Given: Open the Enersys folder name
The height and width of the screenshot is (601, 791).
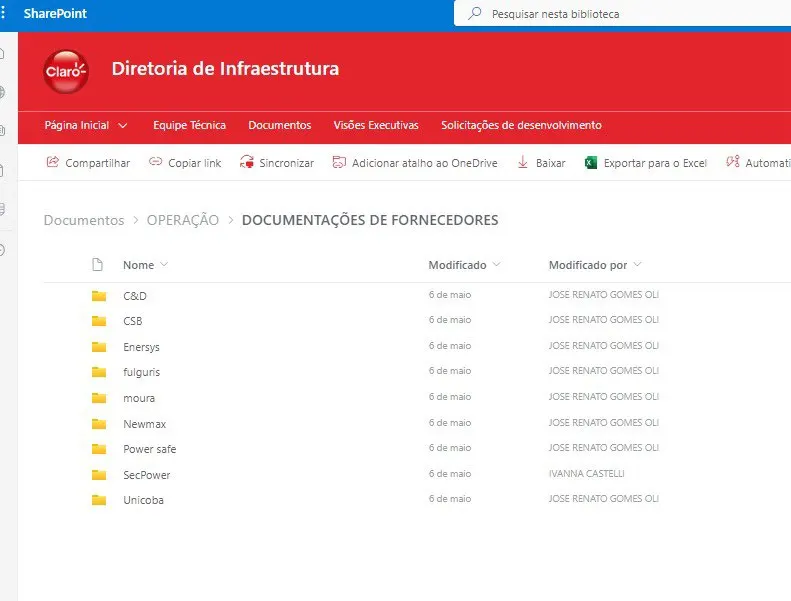Looking at the screenshot, I should click(141, 347).
